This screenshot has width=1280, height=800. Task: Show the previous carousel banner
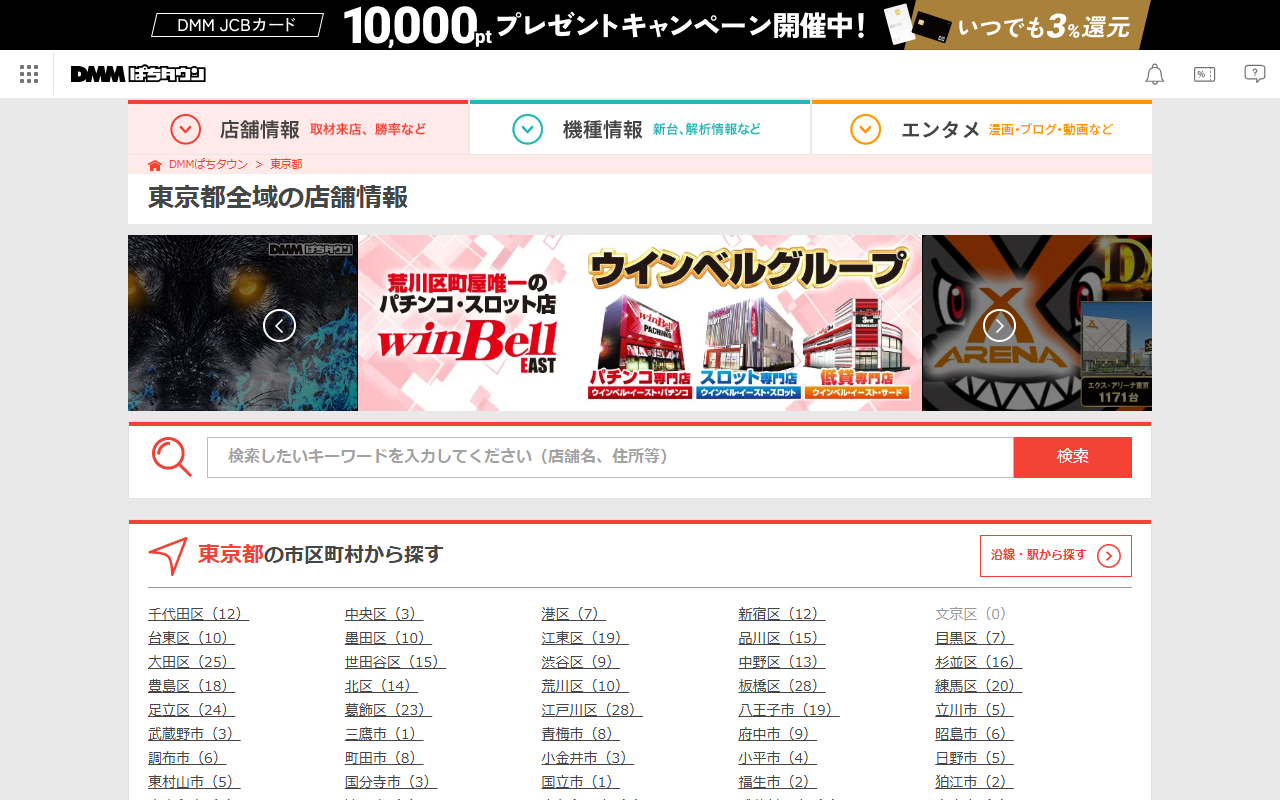pos(279,325)
